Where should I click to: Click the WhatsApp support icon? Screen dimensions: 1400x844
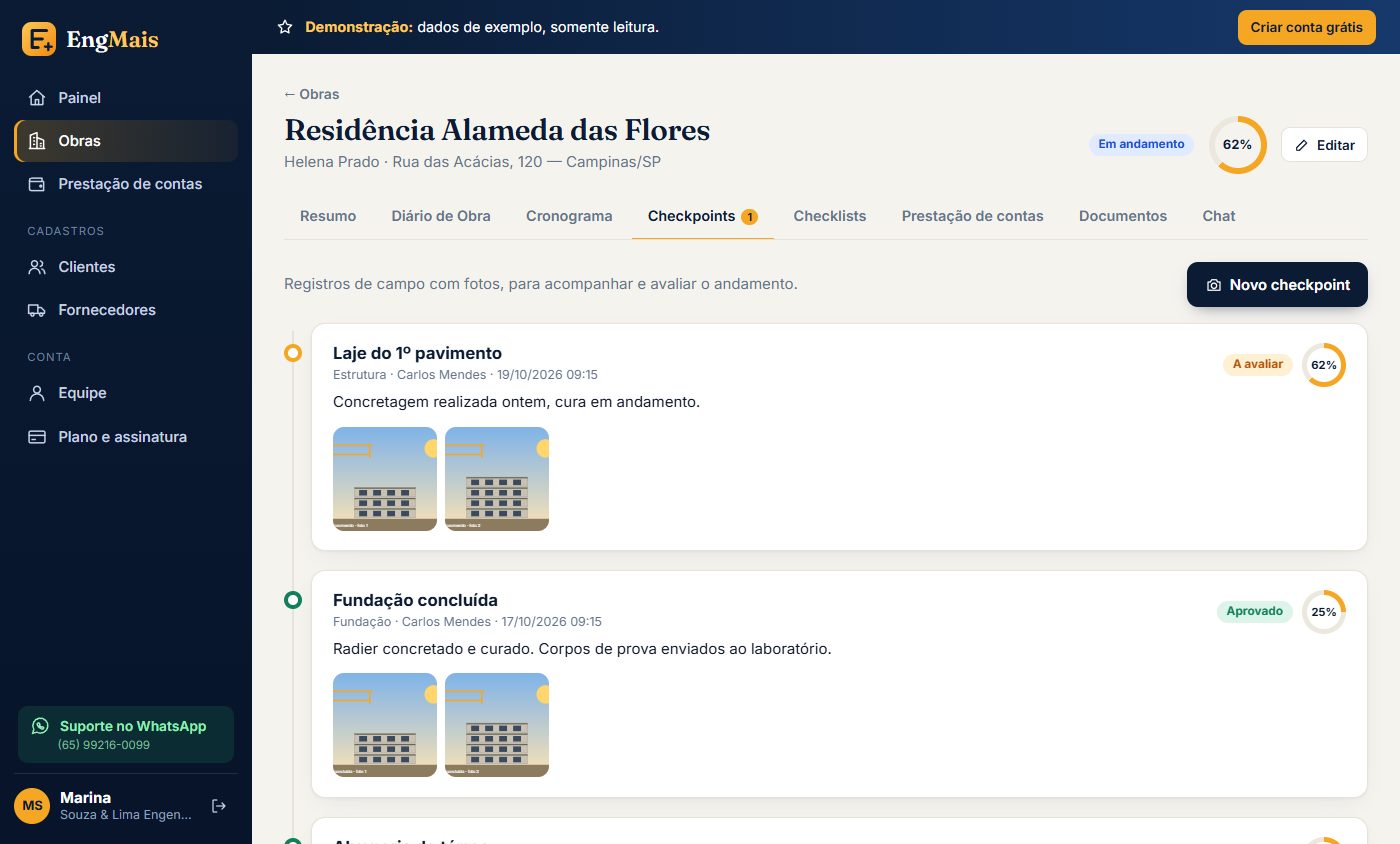pyautogui.click(x=40, y=726)
